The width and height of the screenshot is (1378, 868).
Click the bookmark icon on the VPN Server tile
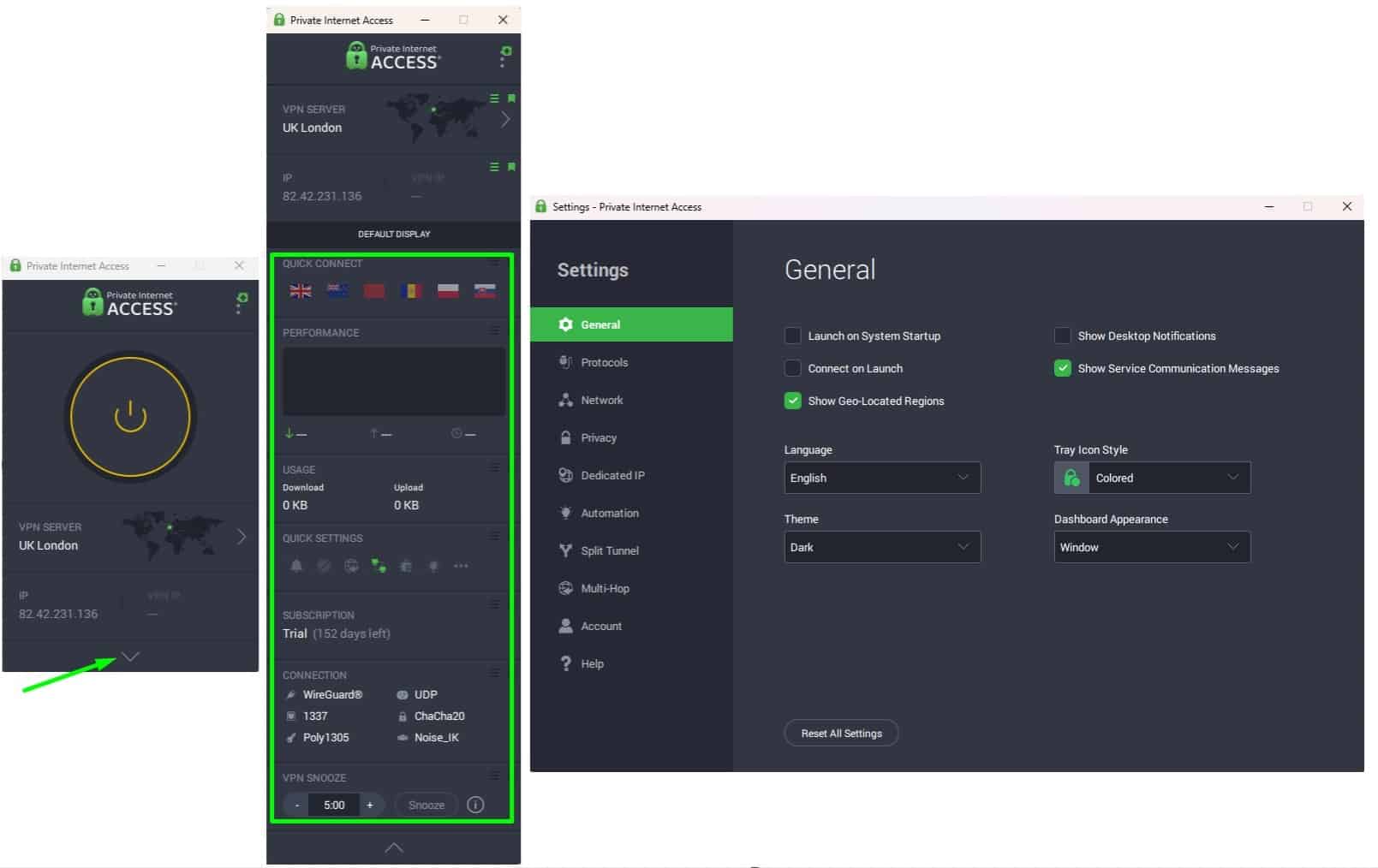[511, 98]
